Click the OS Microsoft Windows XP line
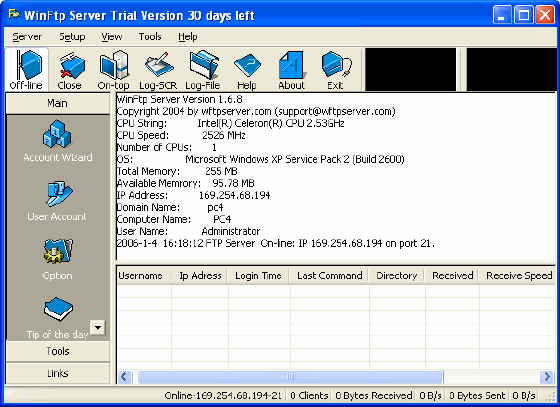The image size is (560, 407). pos(261,159)
